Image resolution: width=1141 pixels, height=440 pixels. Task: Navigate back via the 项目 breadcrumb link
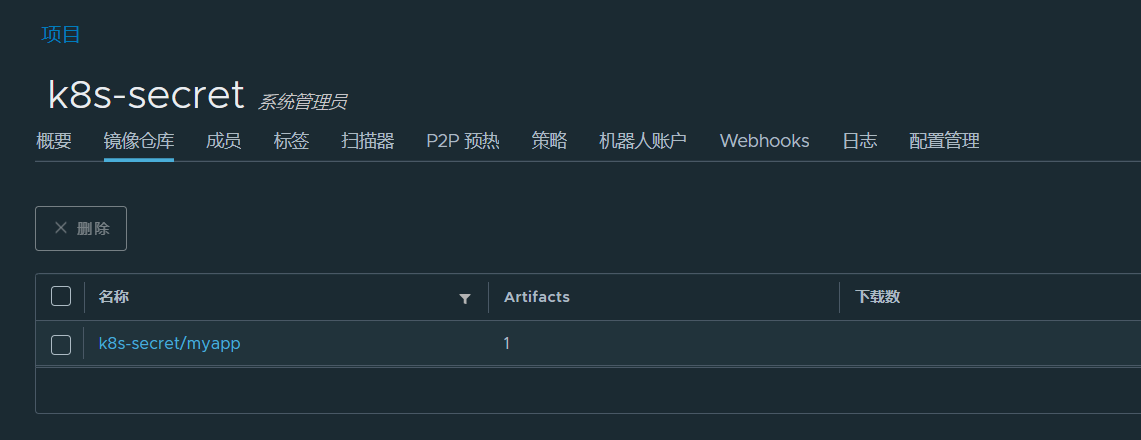coord(61,34)
